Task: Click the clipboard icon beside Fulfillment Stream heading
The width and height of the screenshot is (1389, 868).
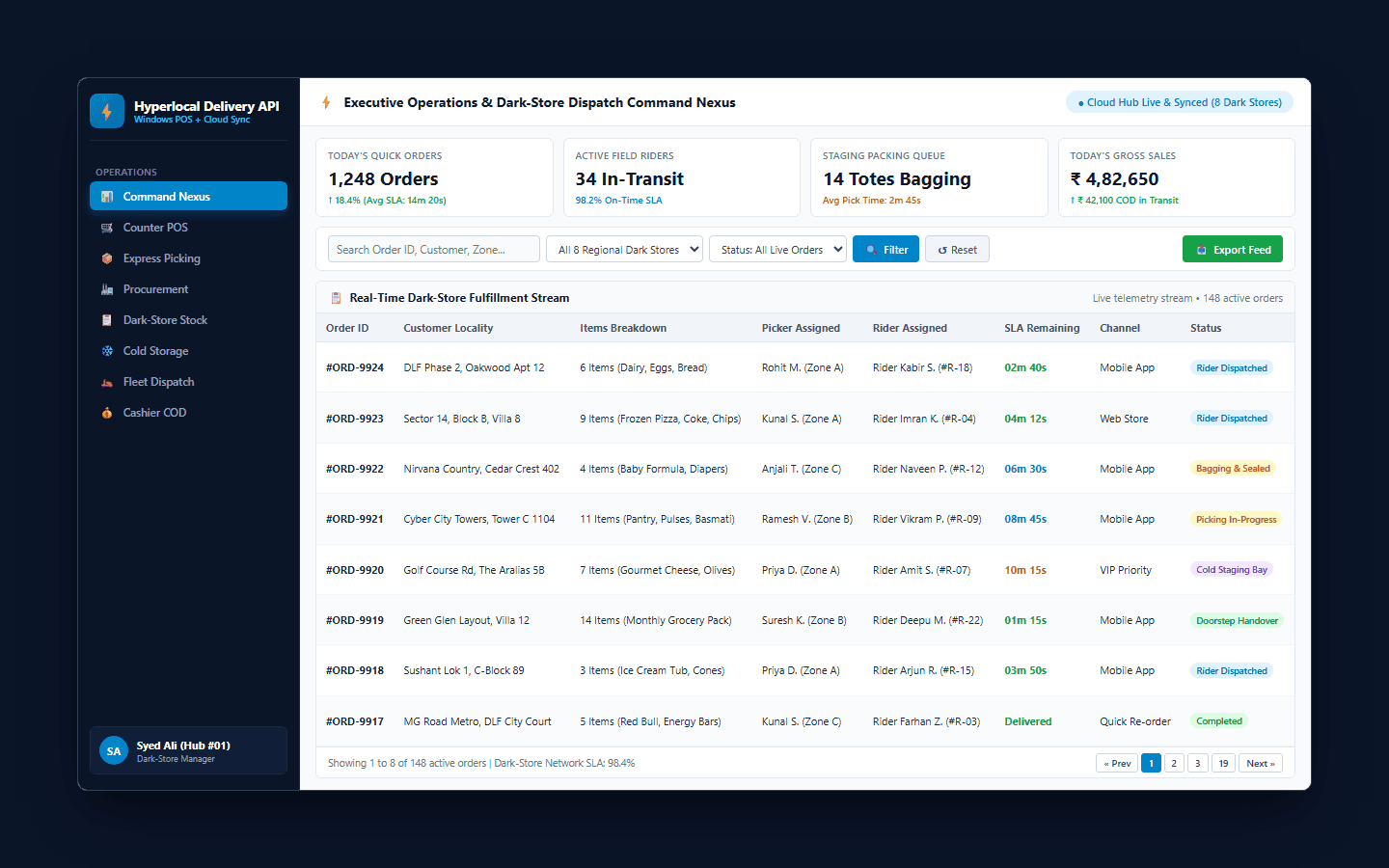Action: click(336, 298)
